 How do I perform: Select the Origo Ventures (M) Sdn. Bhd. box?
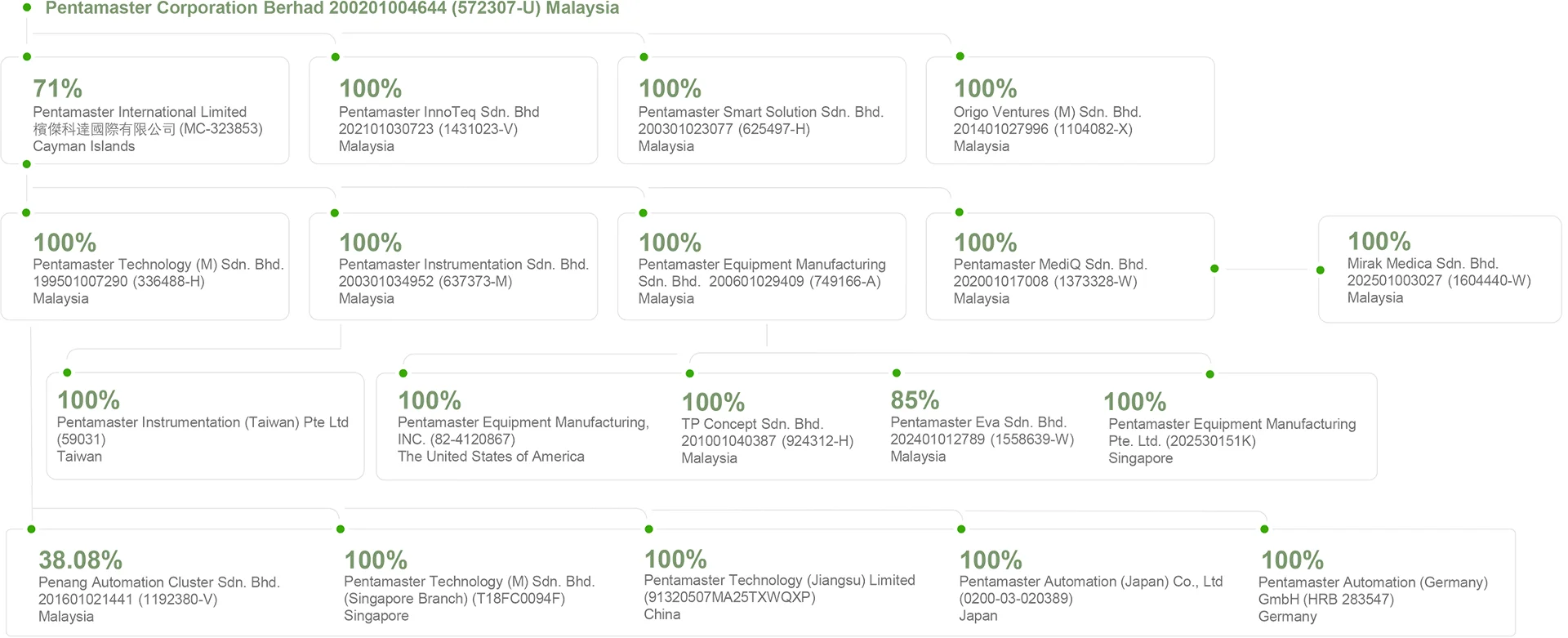click(x=1070, y=110)
